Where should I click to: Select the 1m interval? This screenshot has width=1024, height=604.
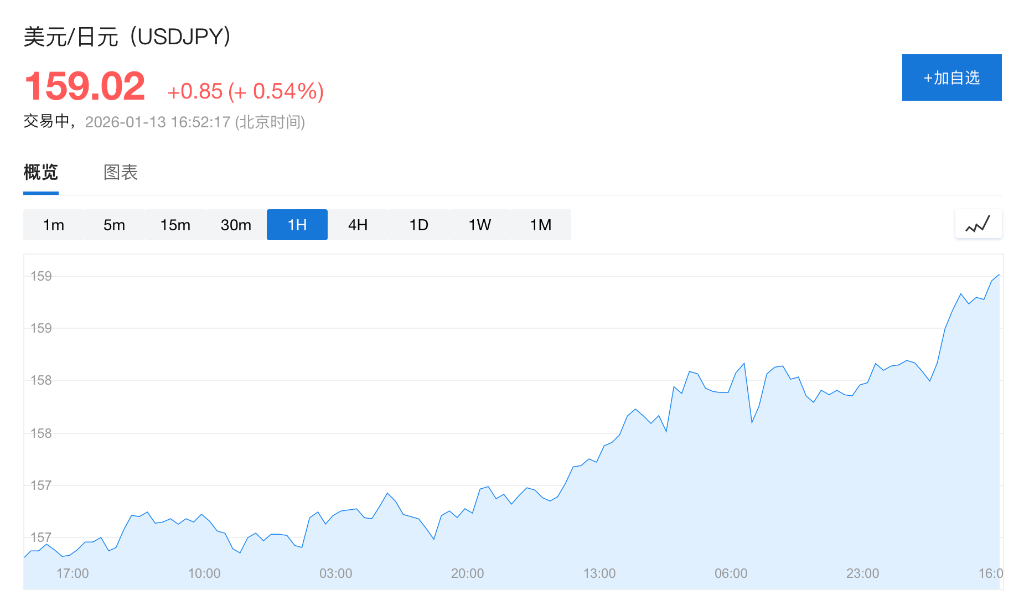click(x=53, y=225)
